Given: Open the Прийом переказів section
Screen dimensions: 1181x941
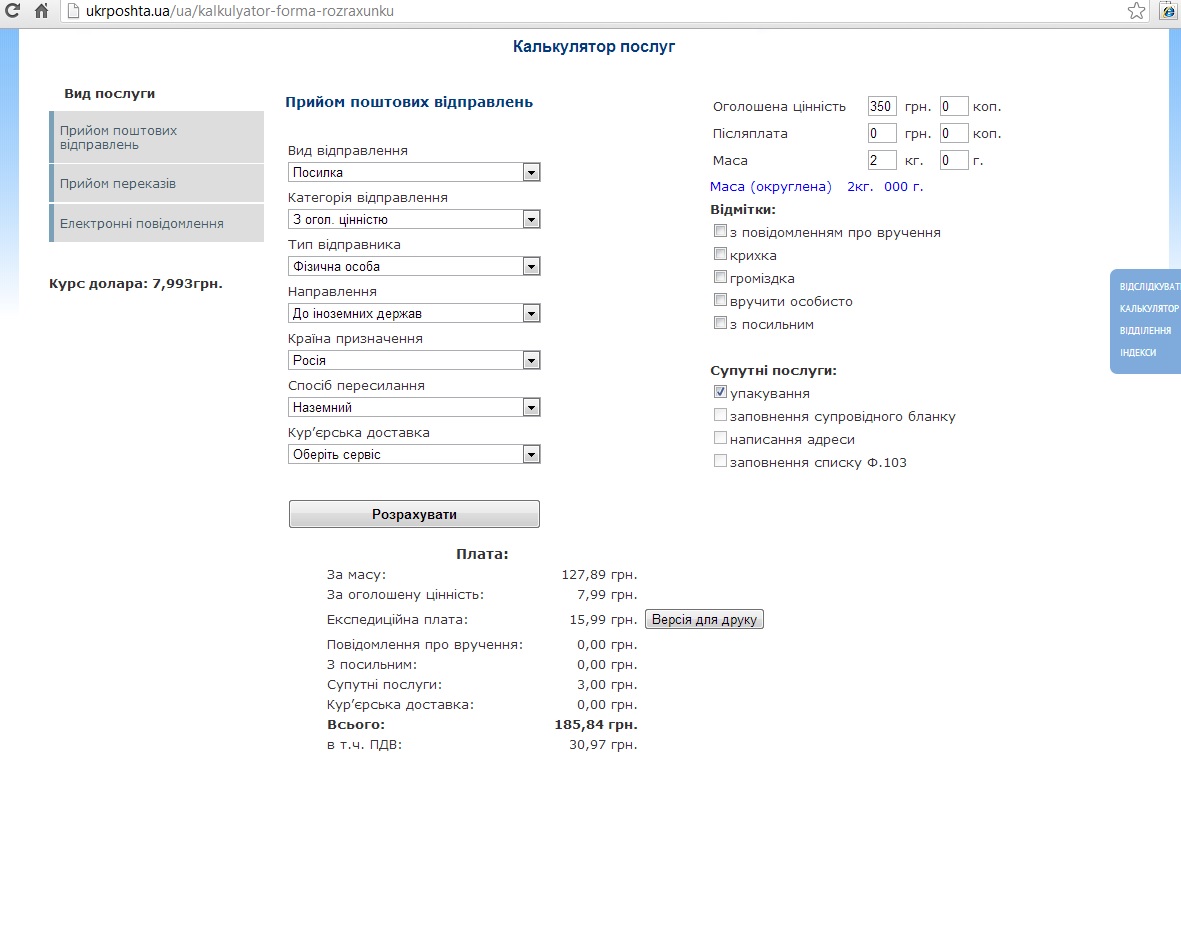Looking at the screenshot, I should [157, 183].
